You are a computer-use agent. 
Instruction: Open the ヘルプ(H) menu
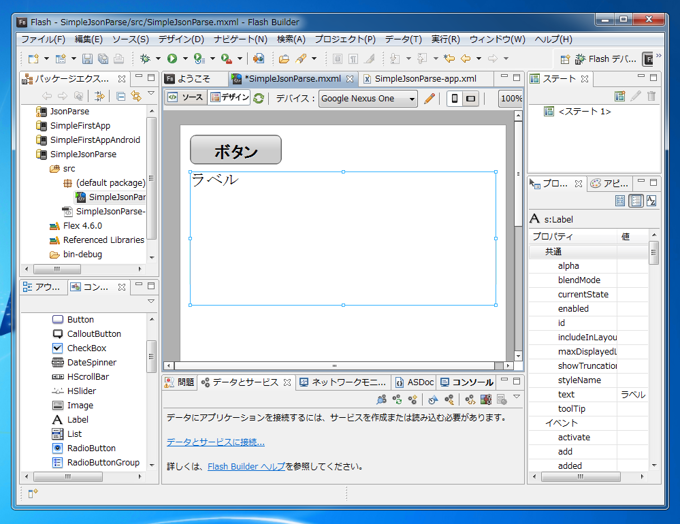tap(553, 39)
